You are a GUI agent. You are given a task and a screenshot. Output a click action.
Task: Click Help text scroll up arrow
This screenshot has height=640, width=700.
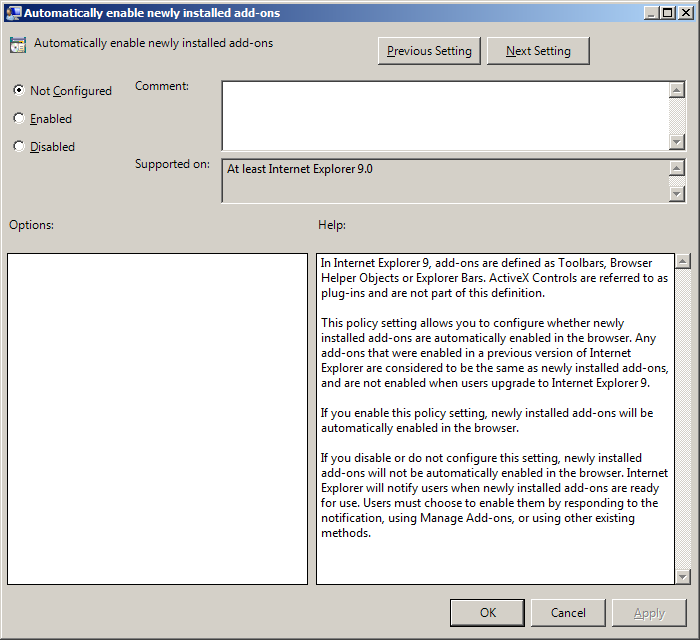683,262
